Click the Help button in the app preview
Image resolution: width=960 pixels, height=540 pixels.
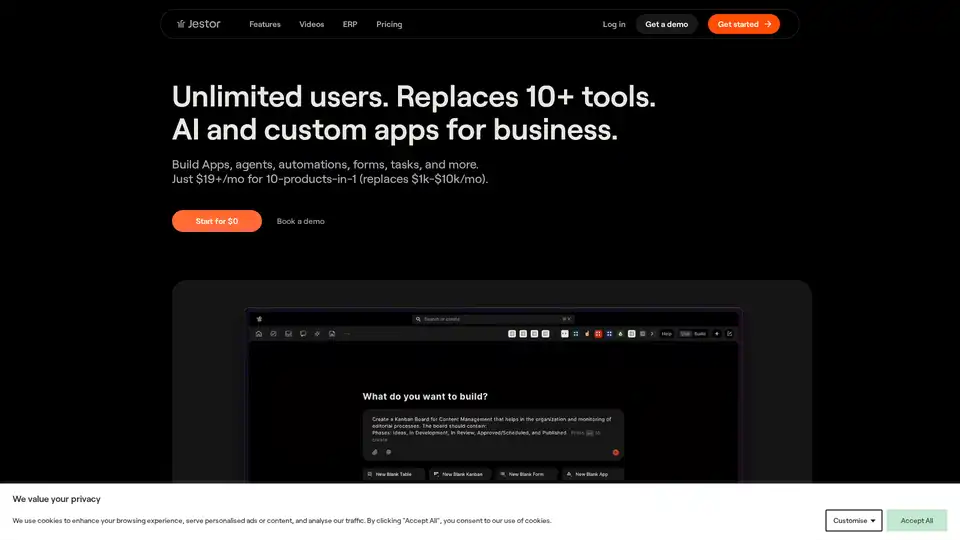click(666, 333)
